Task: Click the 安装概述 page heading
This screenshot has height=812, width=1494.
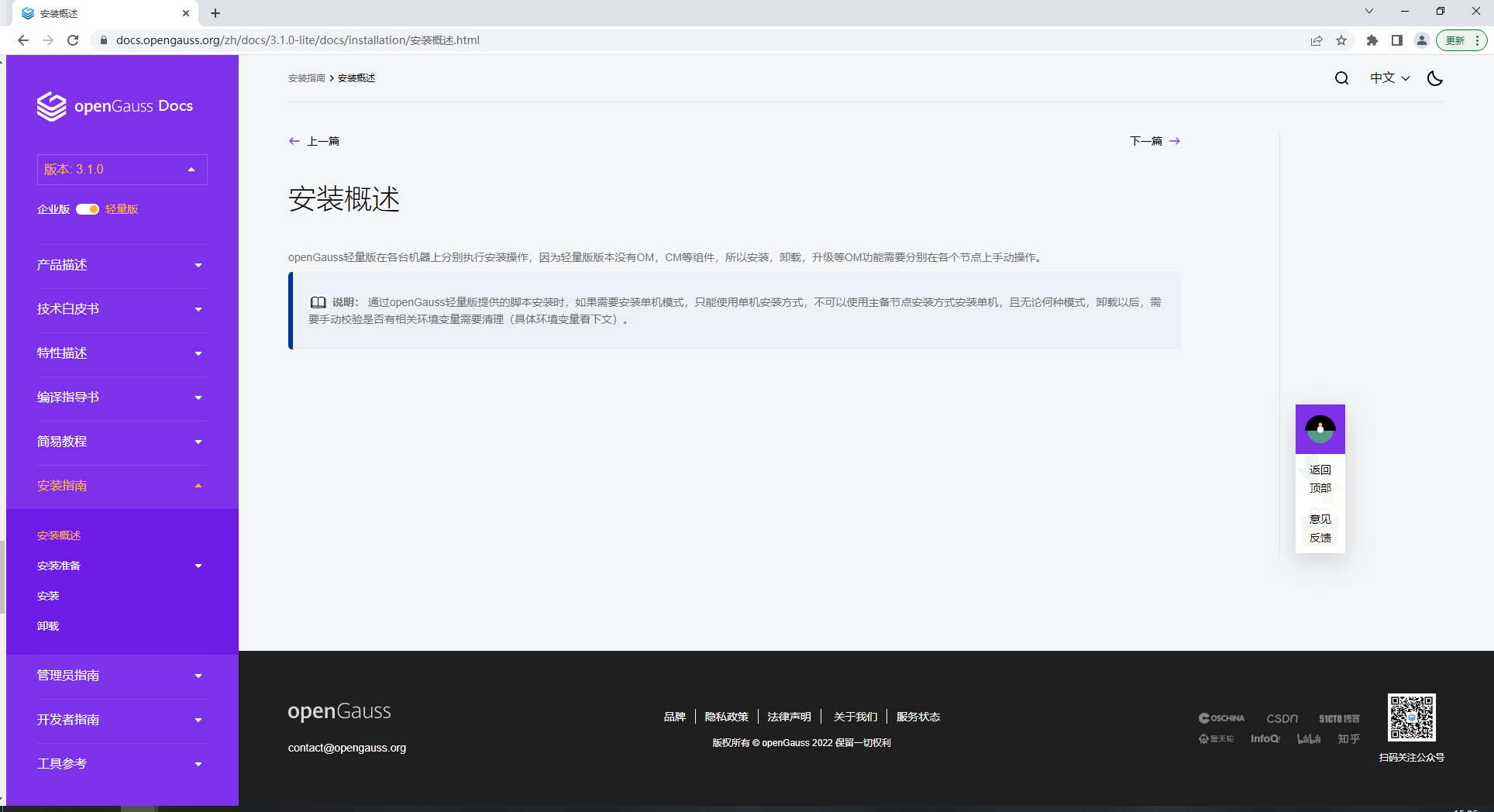Action: 344,199
